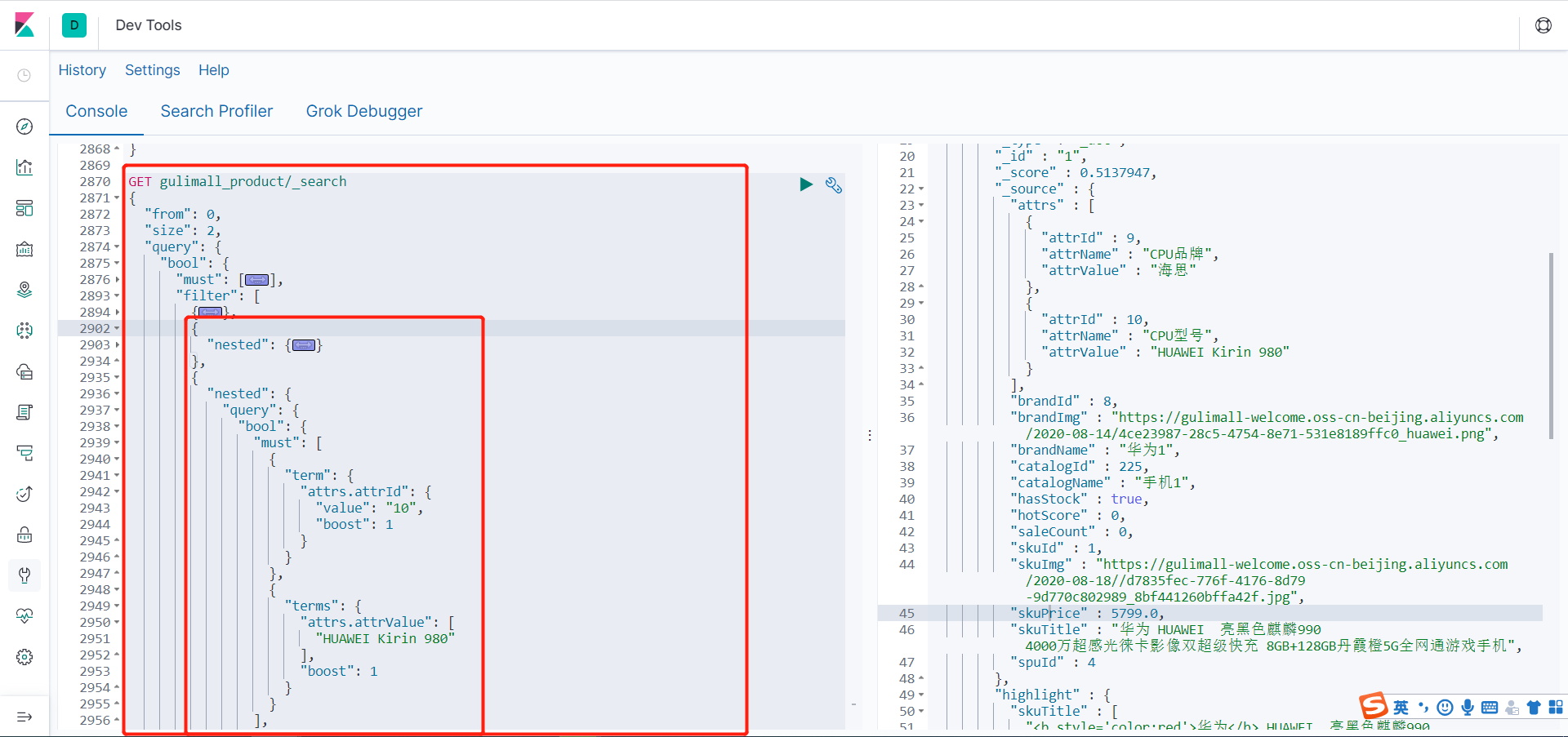Open Management via the sidebar gear icon

pos(24,657)
